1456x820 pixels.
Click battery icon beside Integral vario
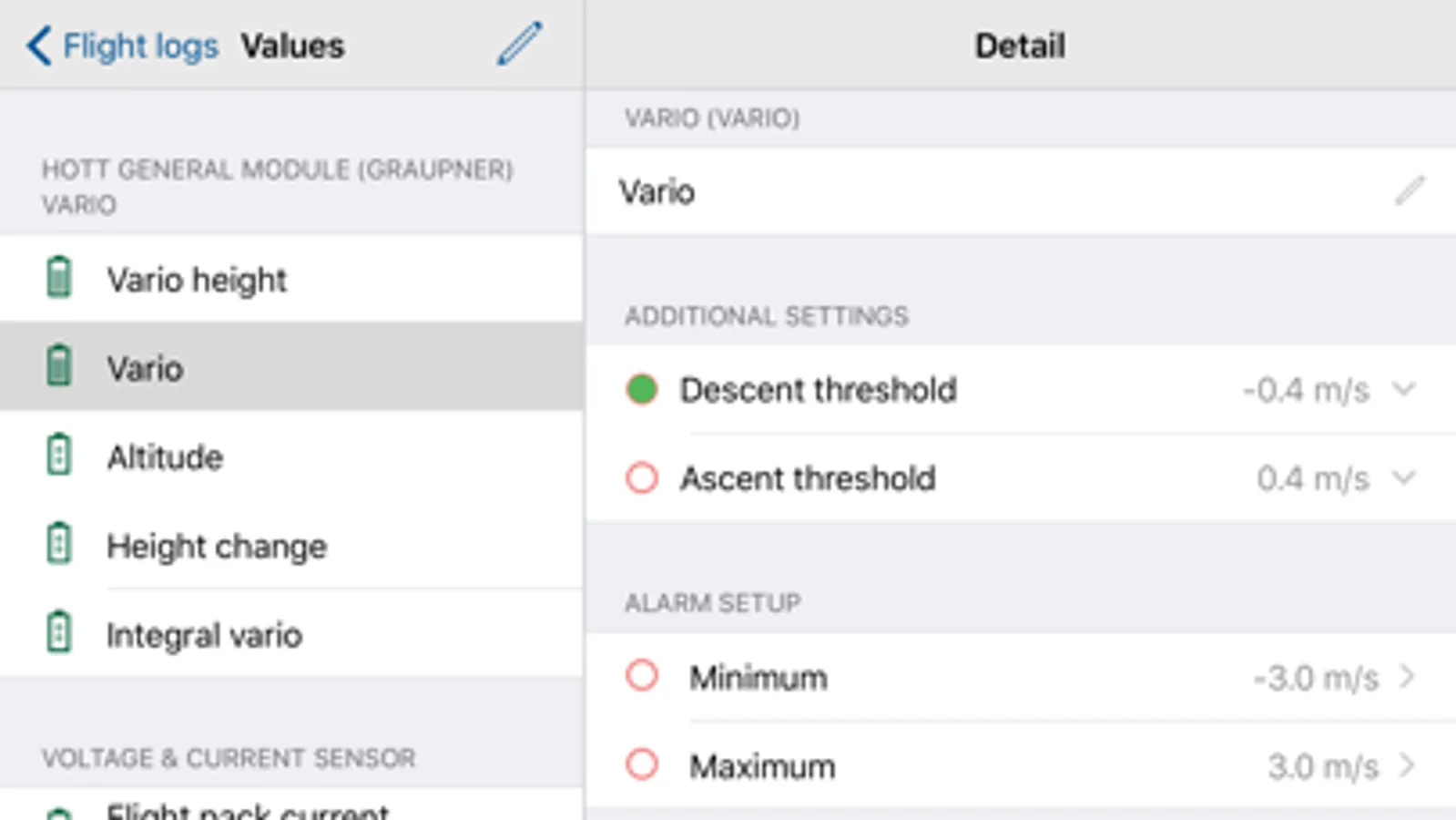[59, 632]
